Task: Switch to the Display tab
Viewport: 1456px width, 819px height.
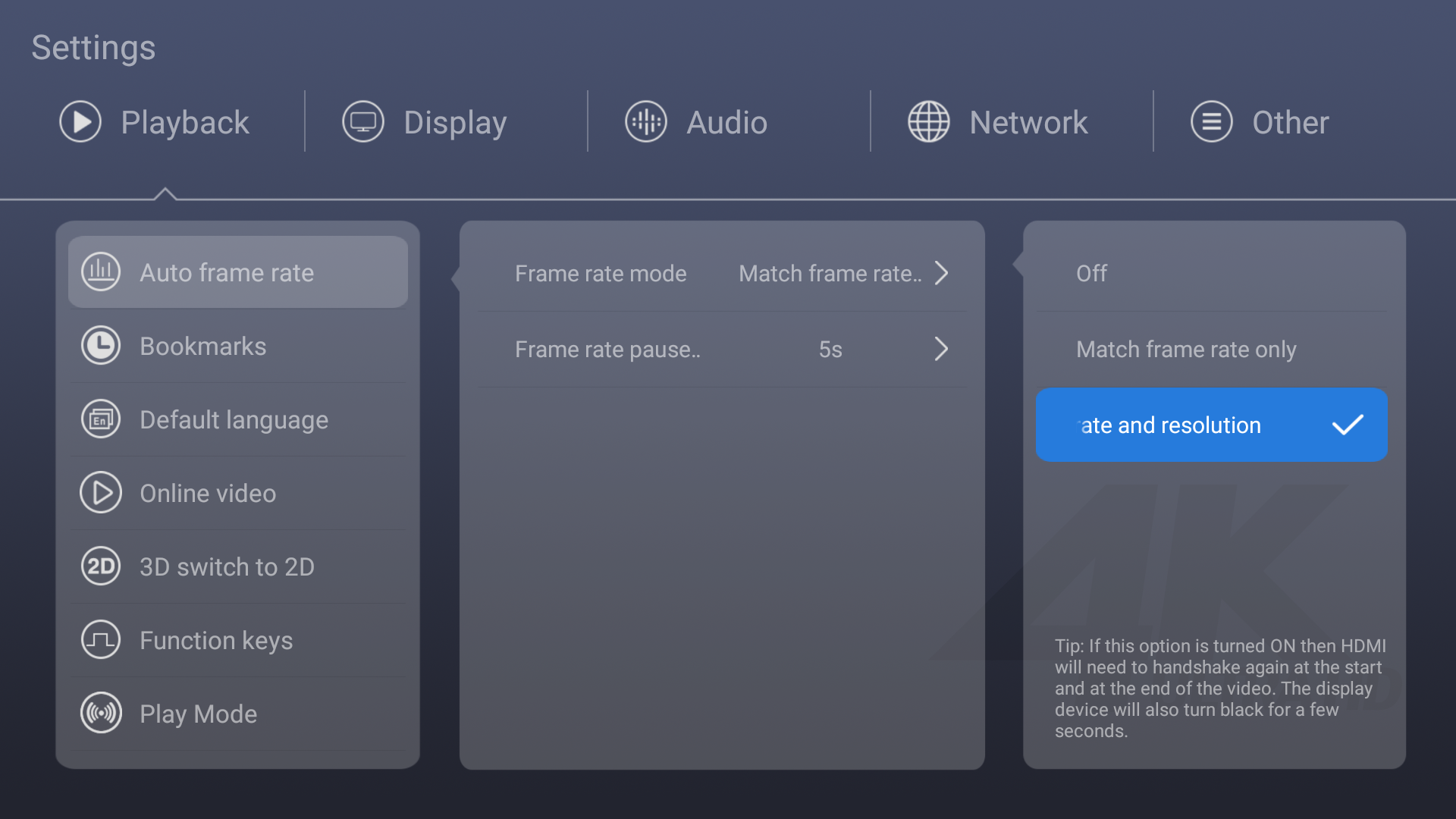Action: click(x=455, y=122)
